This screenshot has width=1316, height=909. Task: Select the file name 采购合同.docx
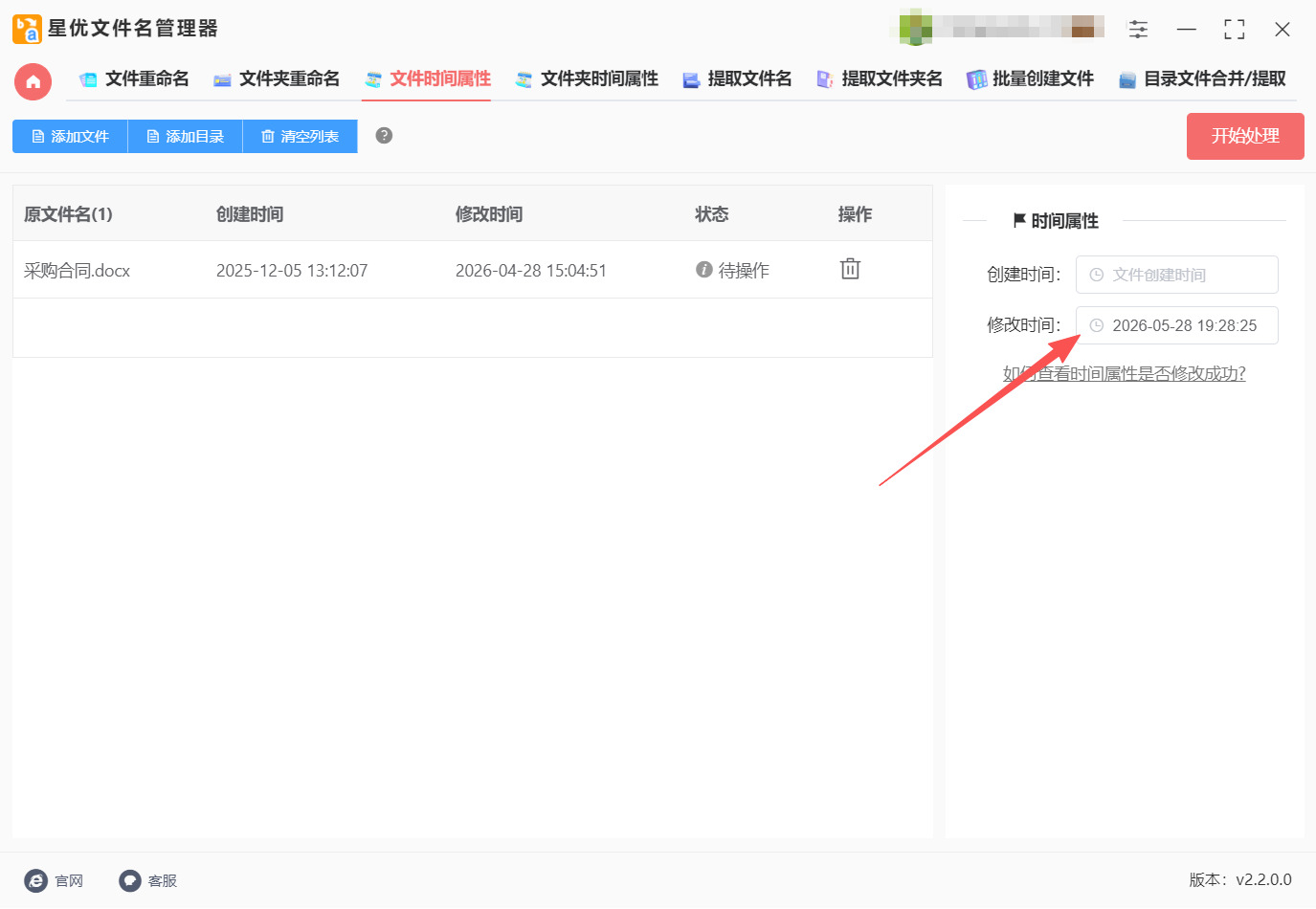coord(77,271)
